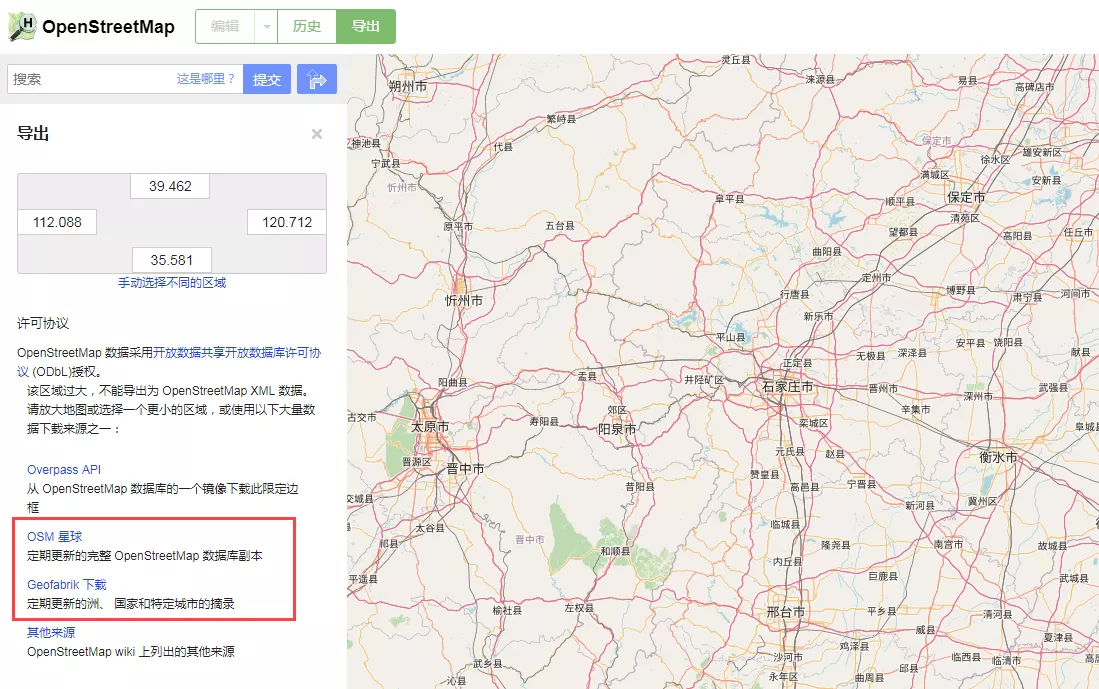Click the OpenStreetMap magnifier logo icon
Image resolution: width=1099 pixels, height=689 pixels.
22,27
